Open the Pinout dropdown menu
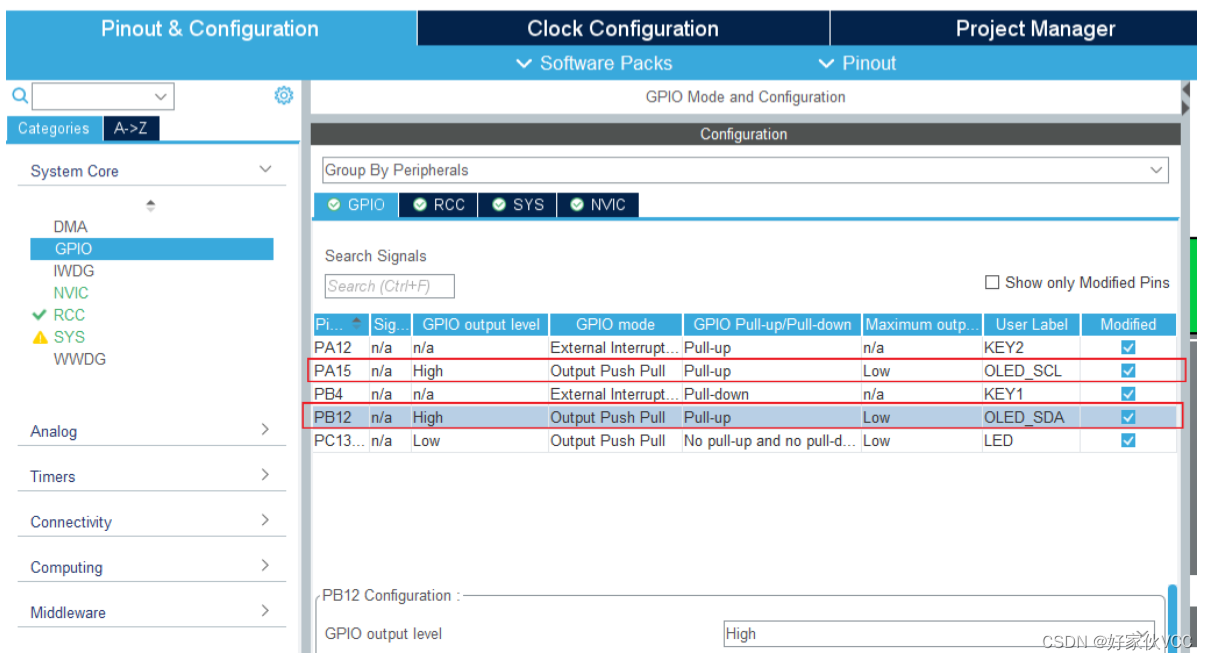 pyautogui.click(x=857, y=63)
